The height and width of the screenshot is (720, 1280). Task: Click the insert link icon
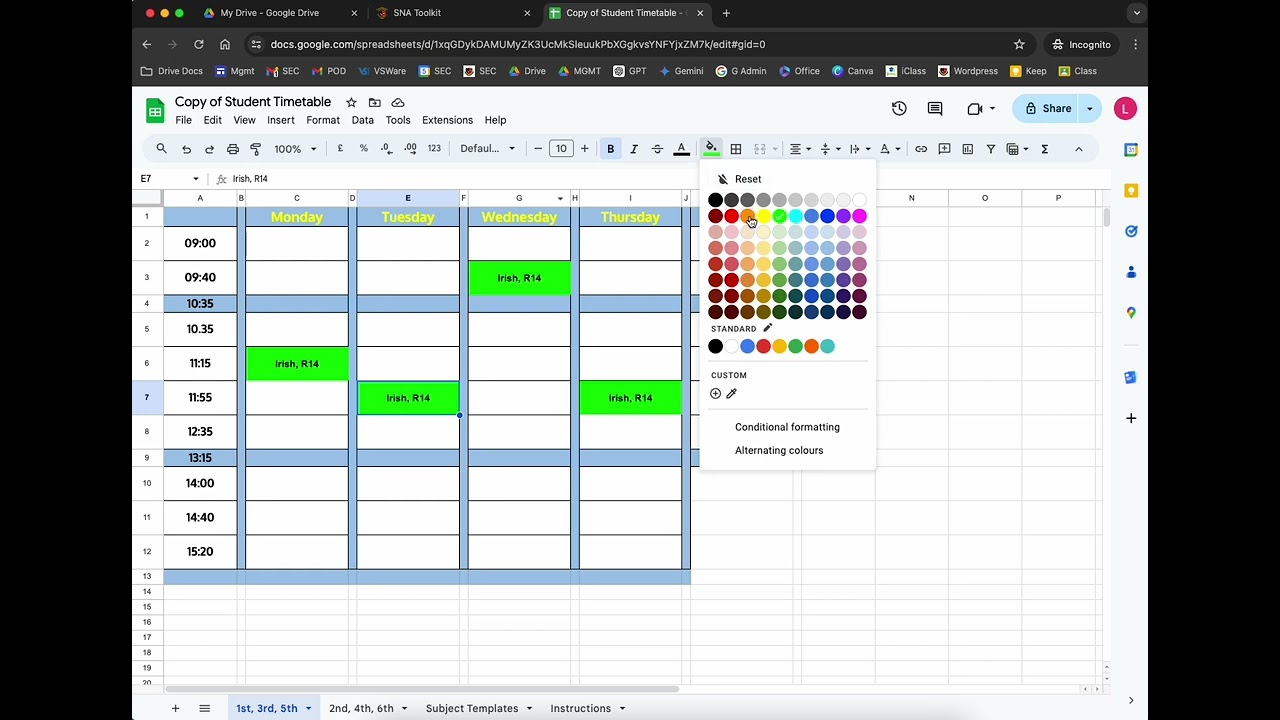click(921, 149)
